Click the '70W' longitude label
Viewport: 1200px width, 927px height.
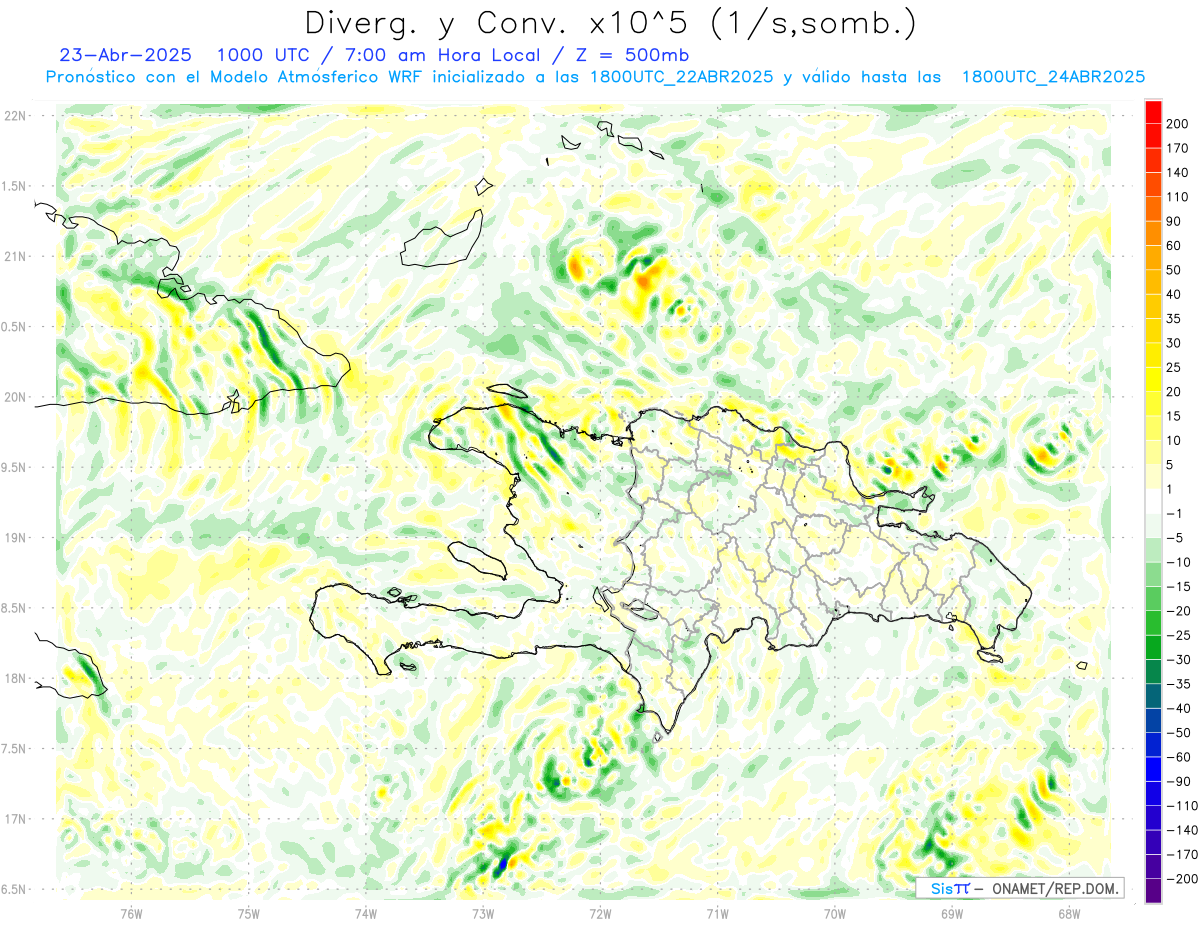click(x=835, y=913)
